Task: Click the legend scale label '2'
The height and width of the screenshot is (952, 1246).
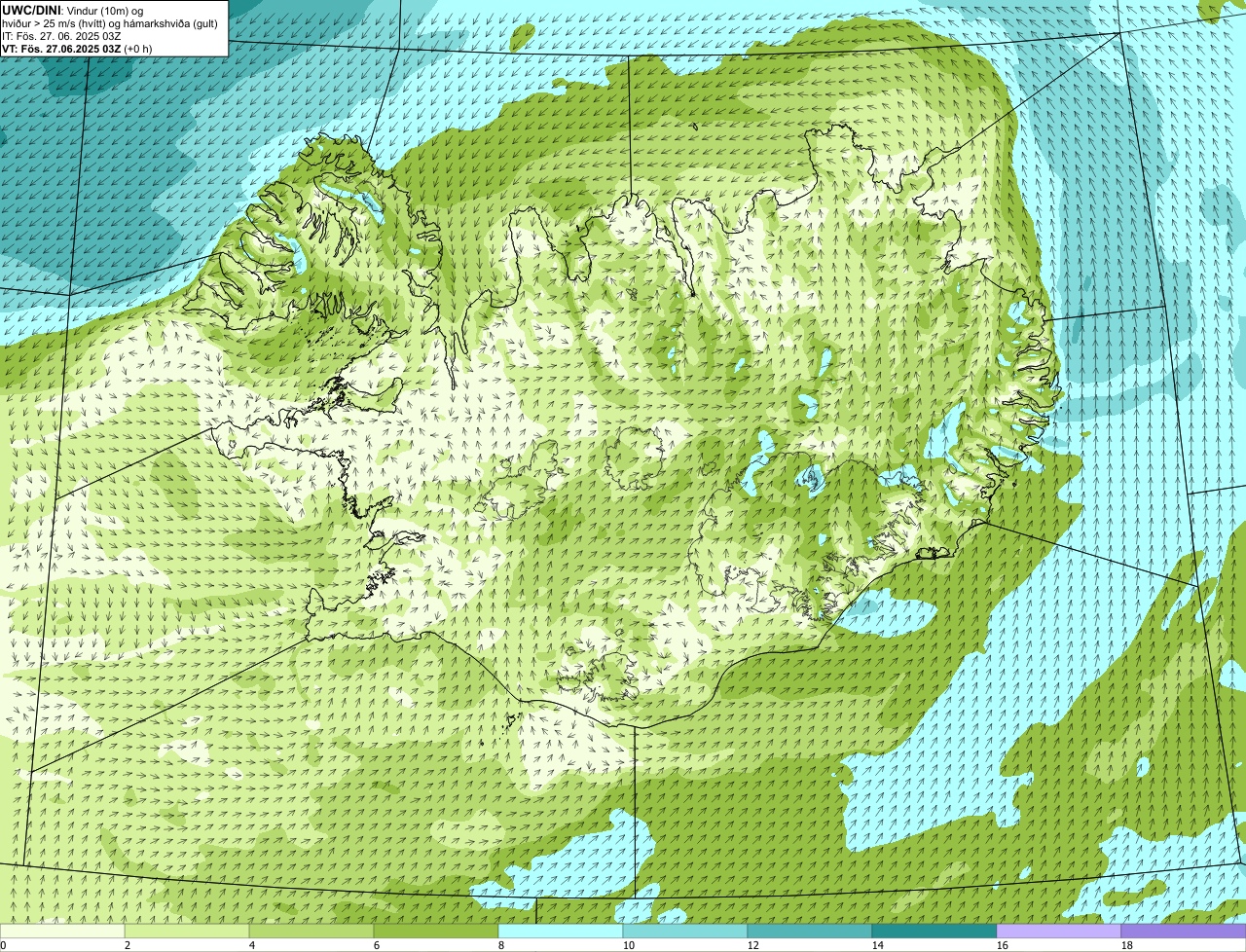Action: coord(128,945)
